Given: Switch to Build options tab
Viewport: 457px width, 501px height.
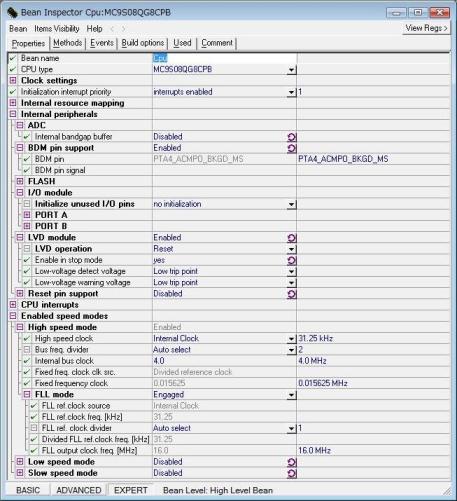Looking at the screenshot, I should point(143,43).
